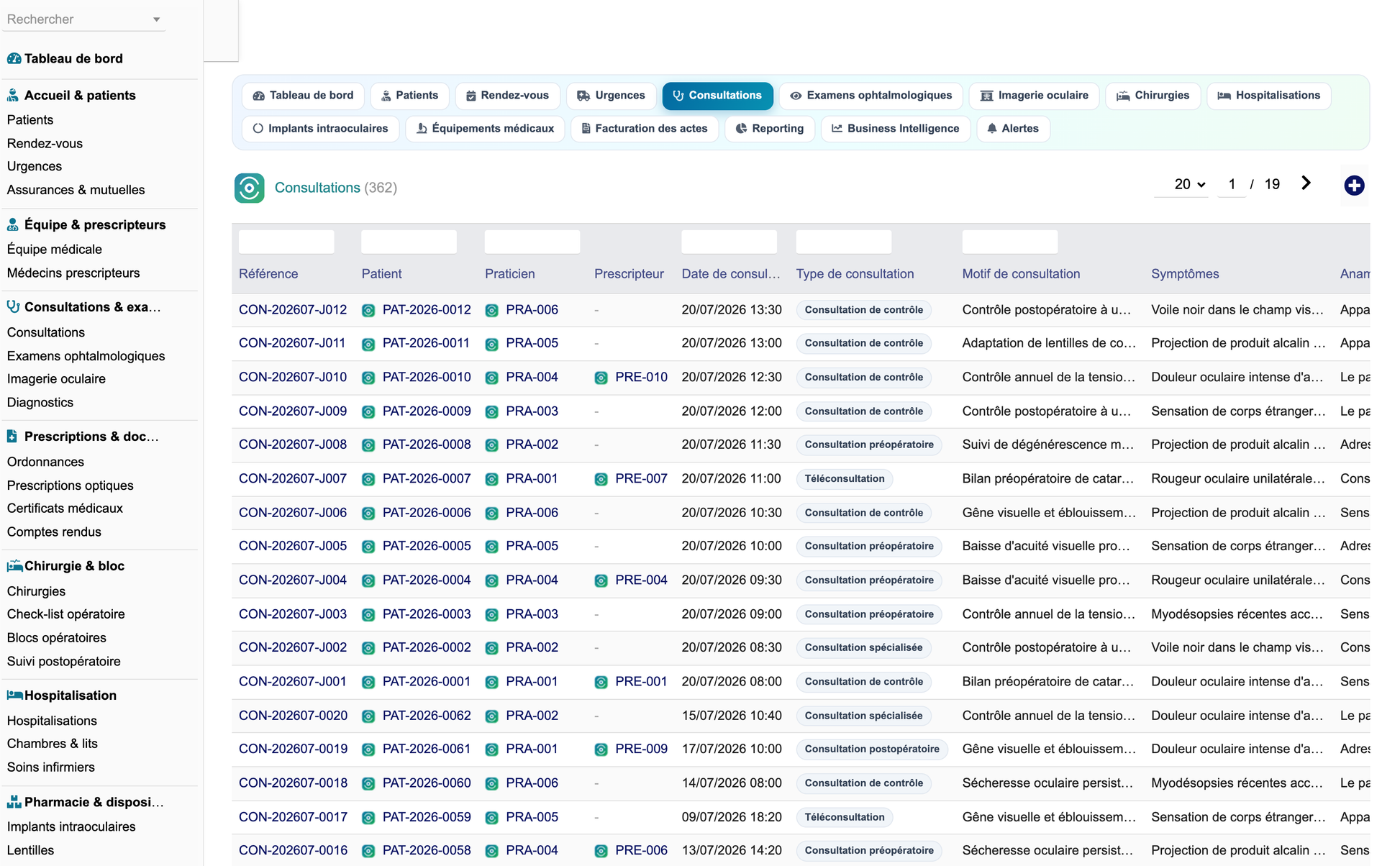Open the Facturation des actes tab

point(645,129)
